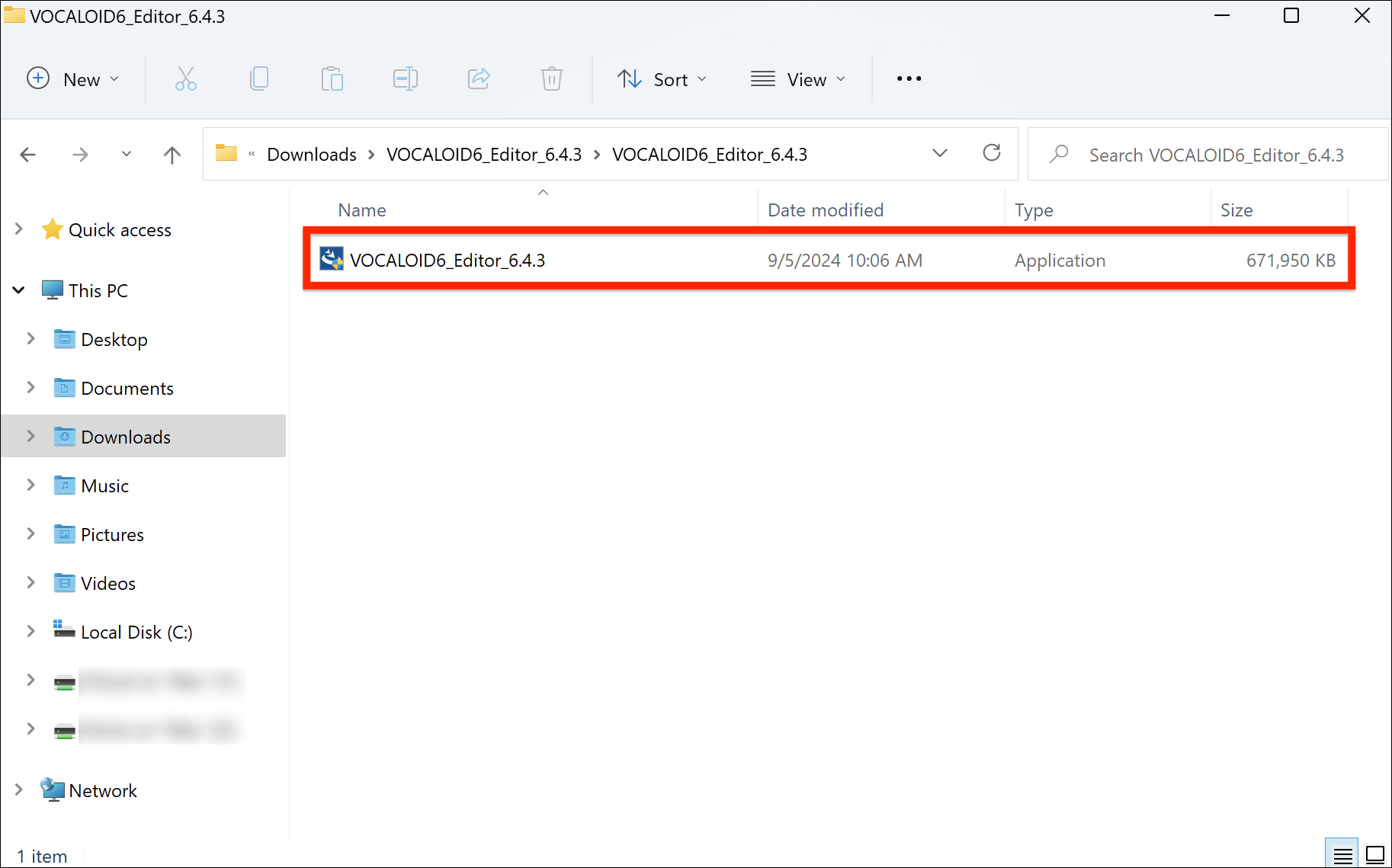Click the Downloads breadcrumb item
Screen dimensions: 1392x868
(x=311, y=154)
